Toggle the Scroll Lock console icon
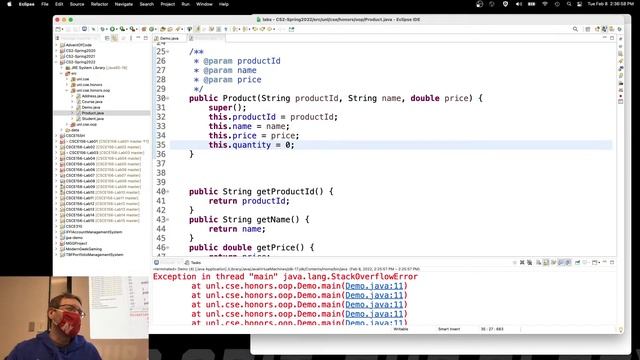 (x=546, y=262)
